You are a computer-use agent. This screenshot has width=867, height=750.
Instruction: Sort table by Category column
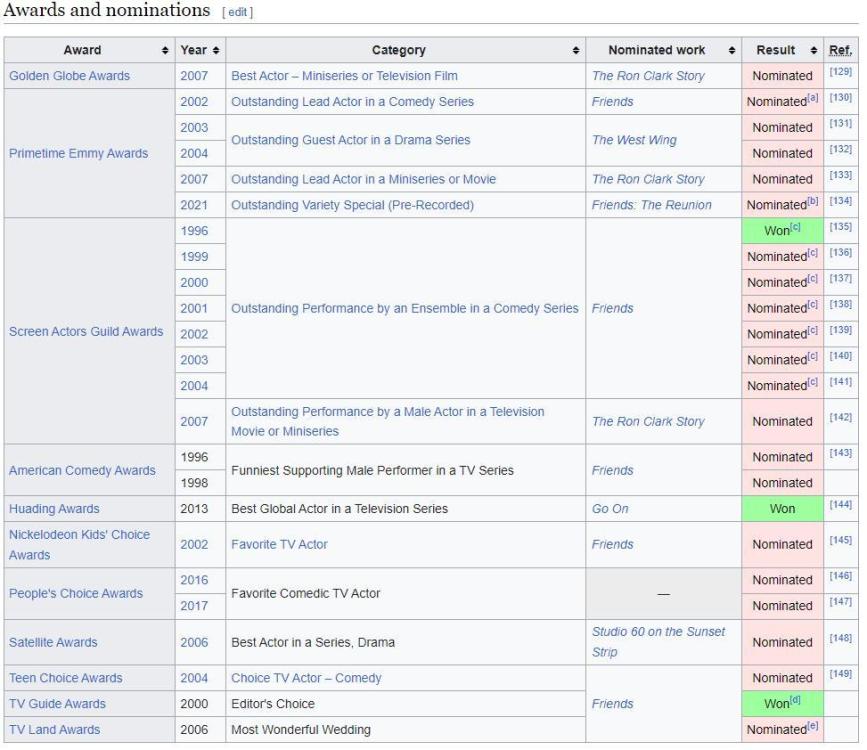[x=575, y=51]
